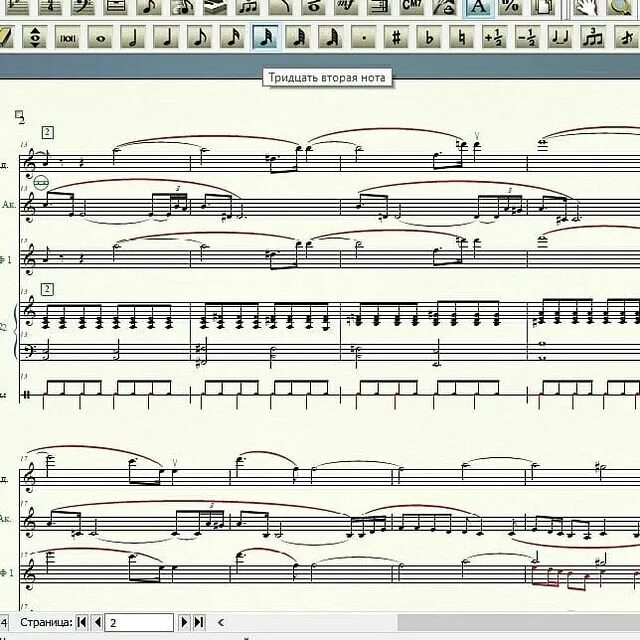This screenshot has width=640, height=640.
Task: Toggle the sharp accidental tool
Action: [x=396, y=38]
